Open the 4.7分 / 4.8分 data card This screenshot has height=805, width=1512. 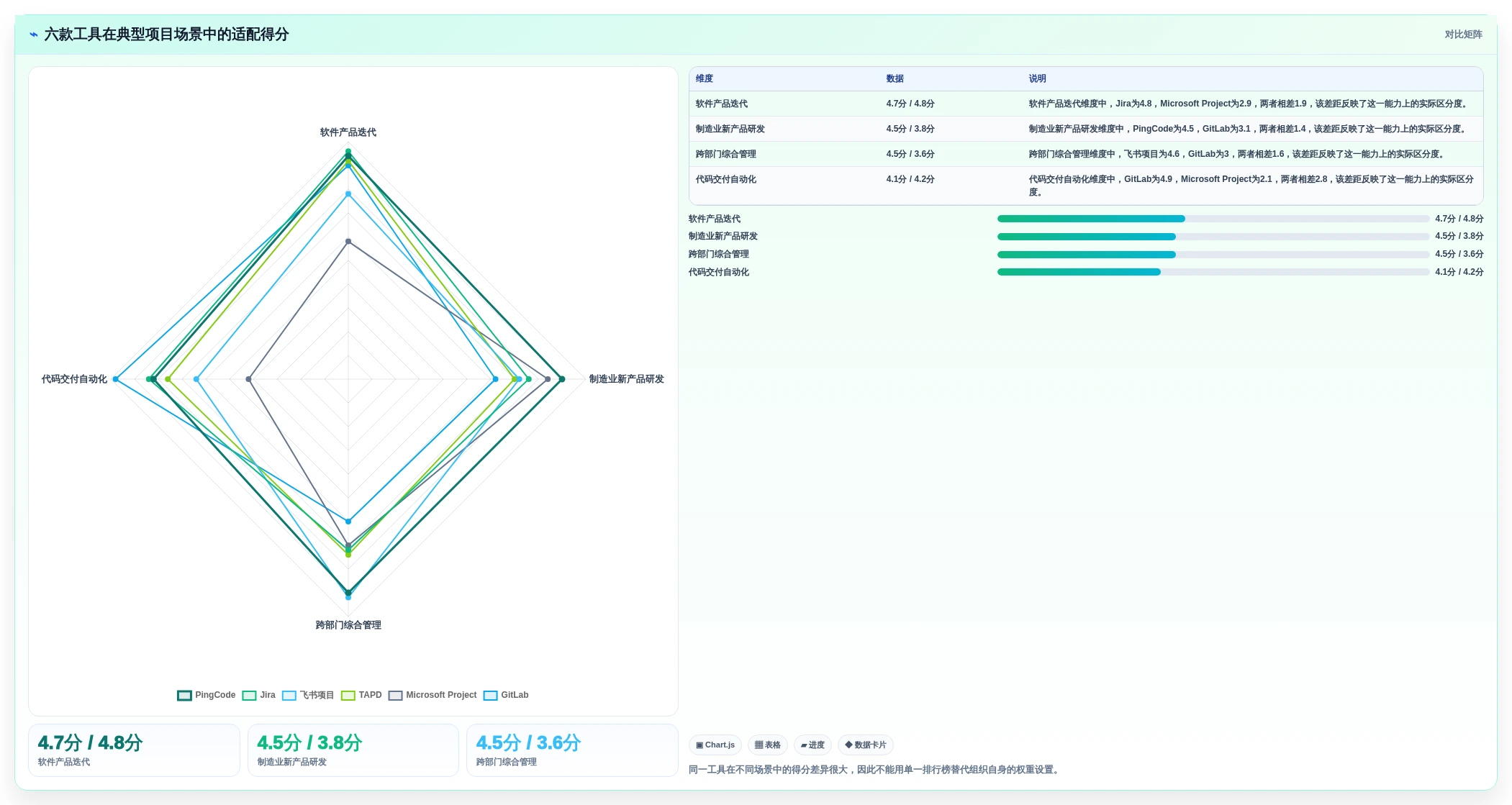click(134, 750)
